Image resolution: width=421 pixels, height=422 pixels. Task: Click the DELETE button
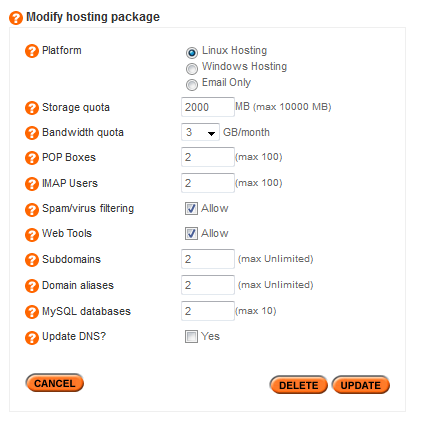pos(299,385)
